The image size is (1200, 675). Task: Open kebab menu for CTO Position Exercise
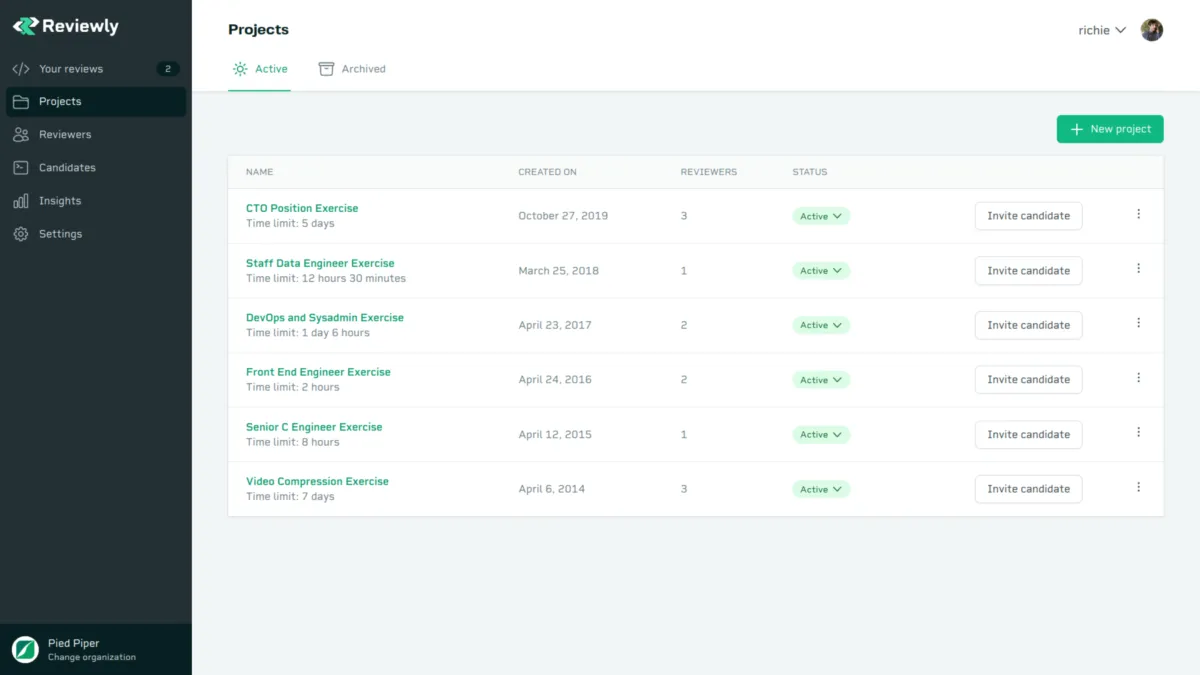point(1138,214)
